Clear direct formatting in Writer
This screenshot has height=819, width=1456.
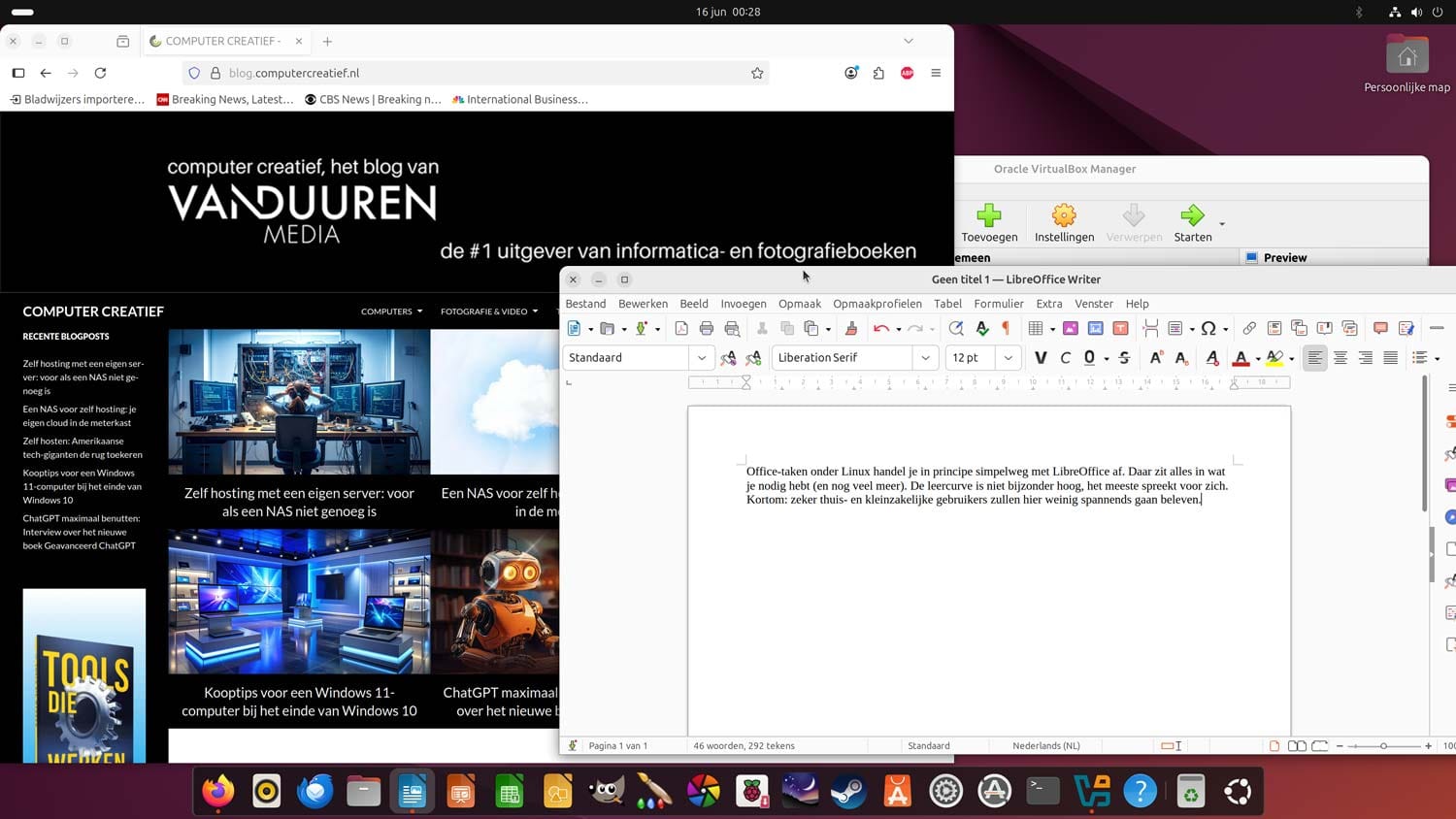pos(1212,358)
